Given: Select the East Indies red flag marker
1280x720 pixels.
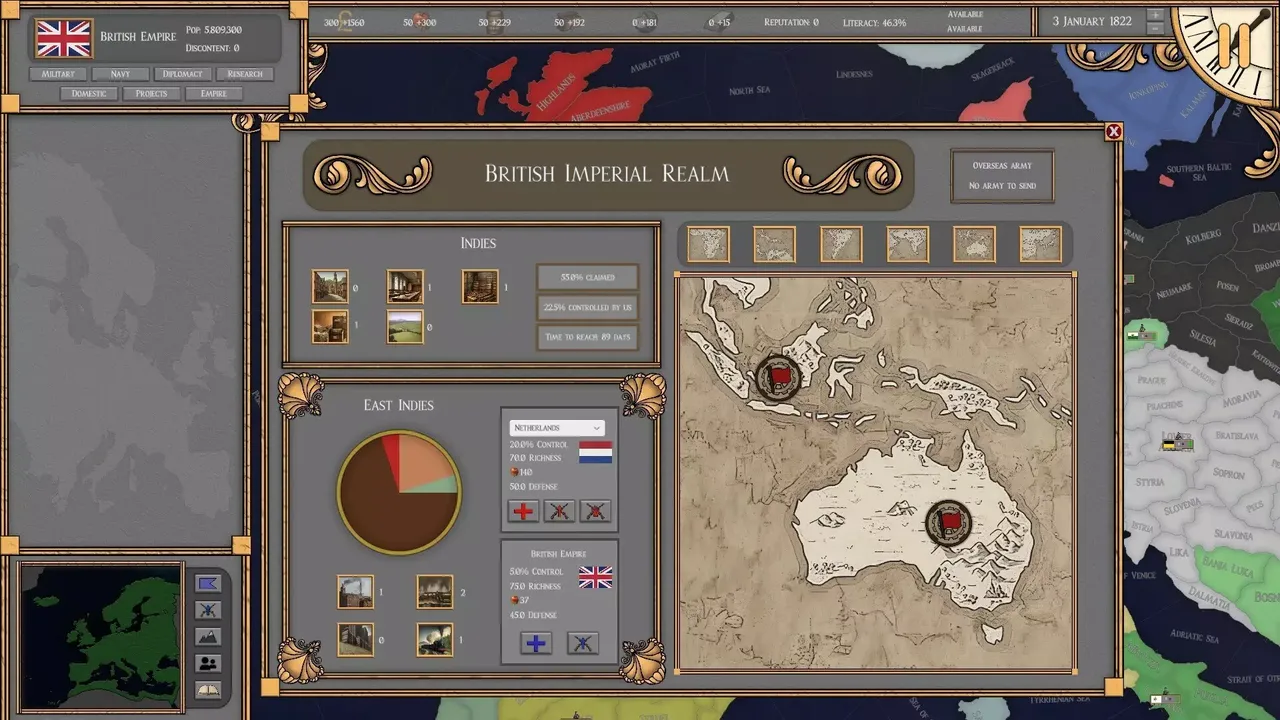Looking at the screenshot, I should point(778,377).
